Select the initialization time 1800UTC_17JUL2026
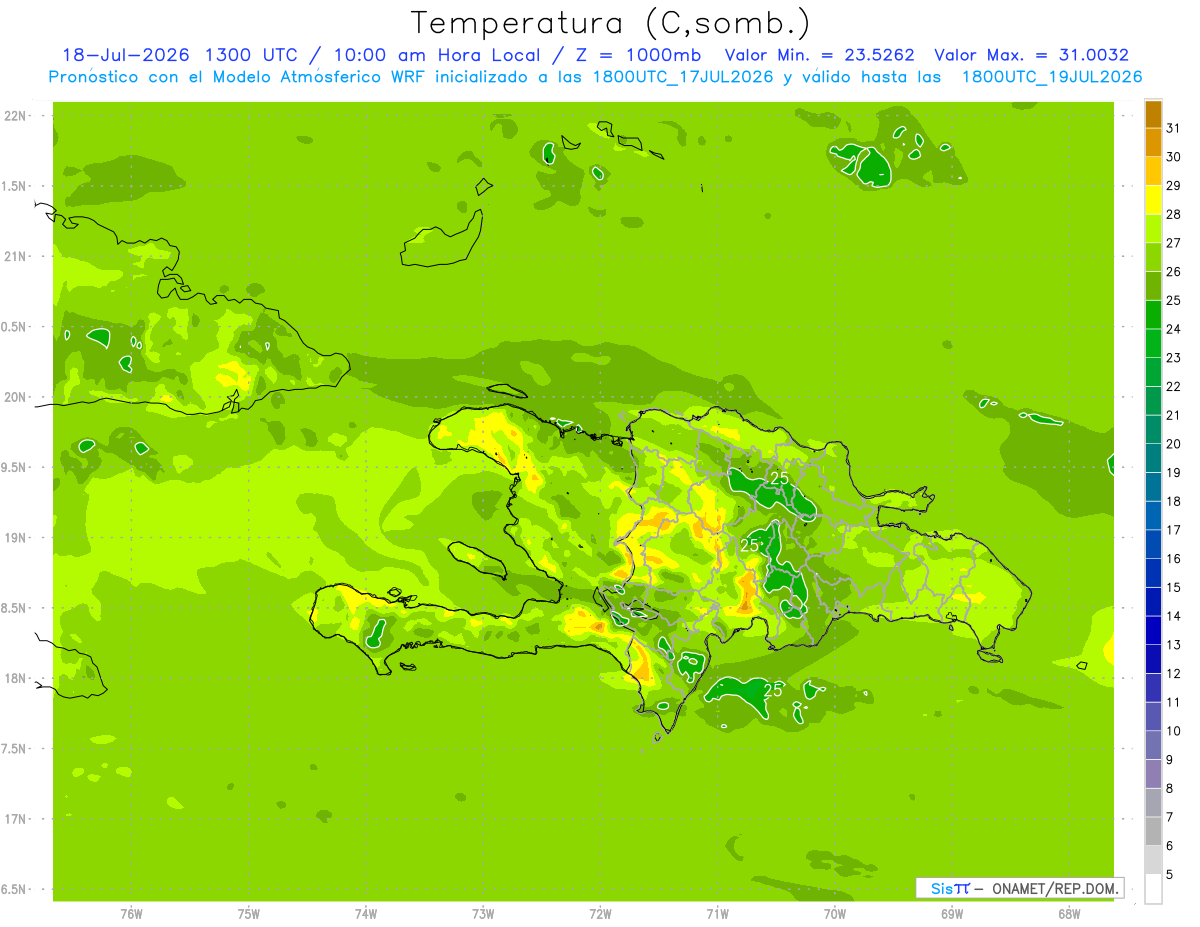This screenshot has width=1200, height=927. (683, 77)
